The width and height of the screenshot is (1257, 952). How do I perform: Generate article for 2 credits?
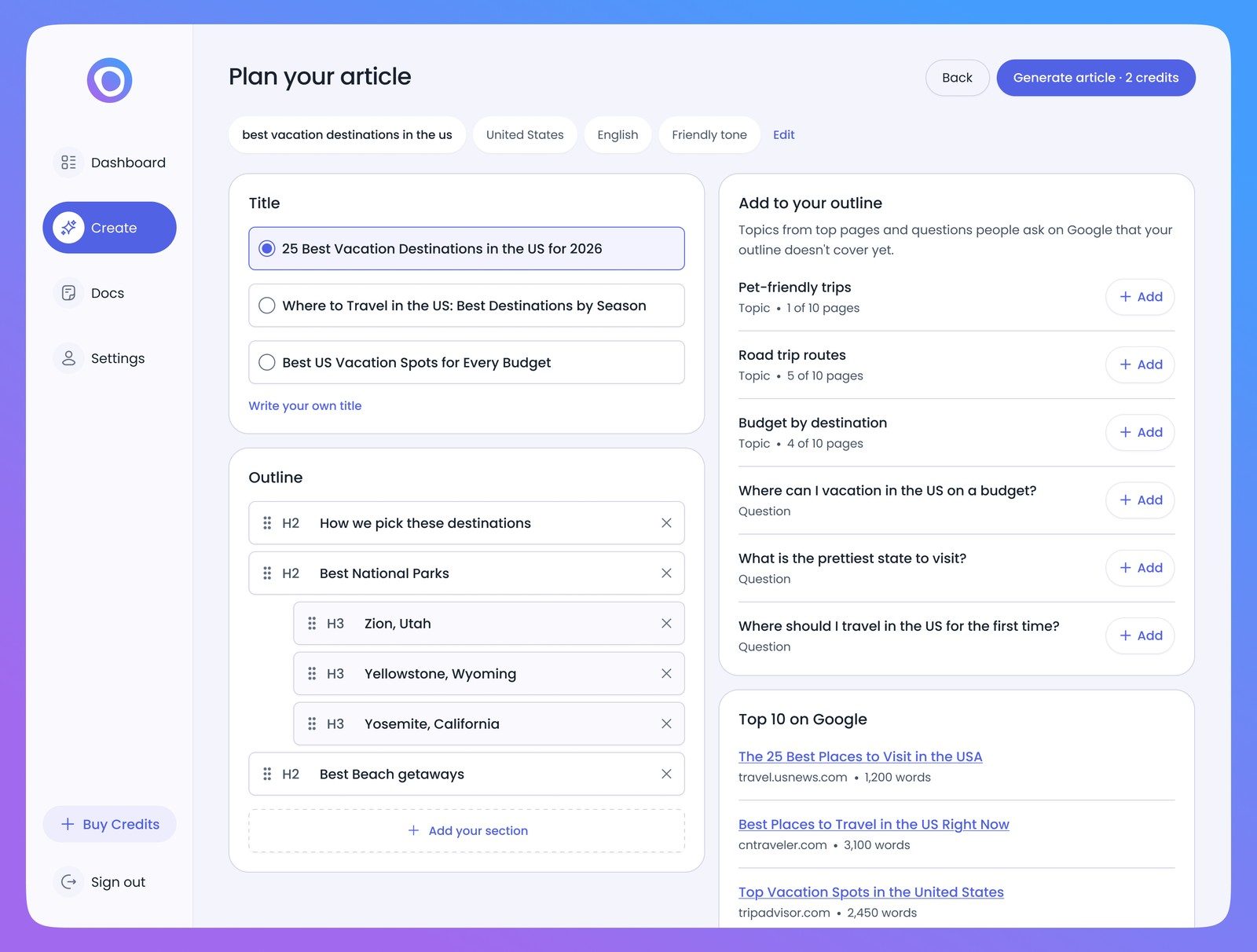pos(1096,78)
